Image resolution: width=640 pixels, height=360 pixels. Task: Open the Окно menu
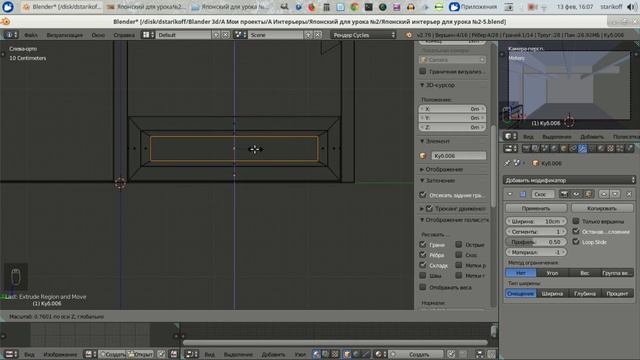pyautogui.click(x=98, y=35)
